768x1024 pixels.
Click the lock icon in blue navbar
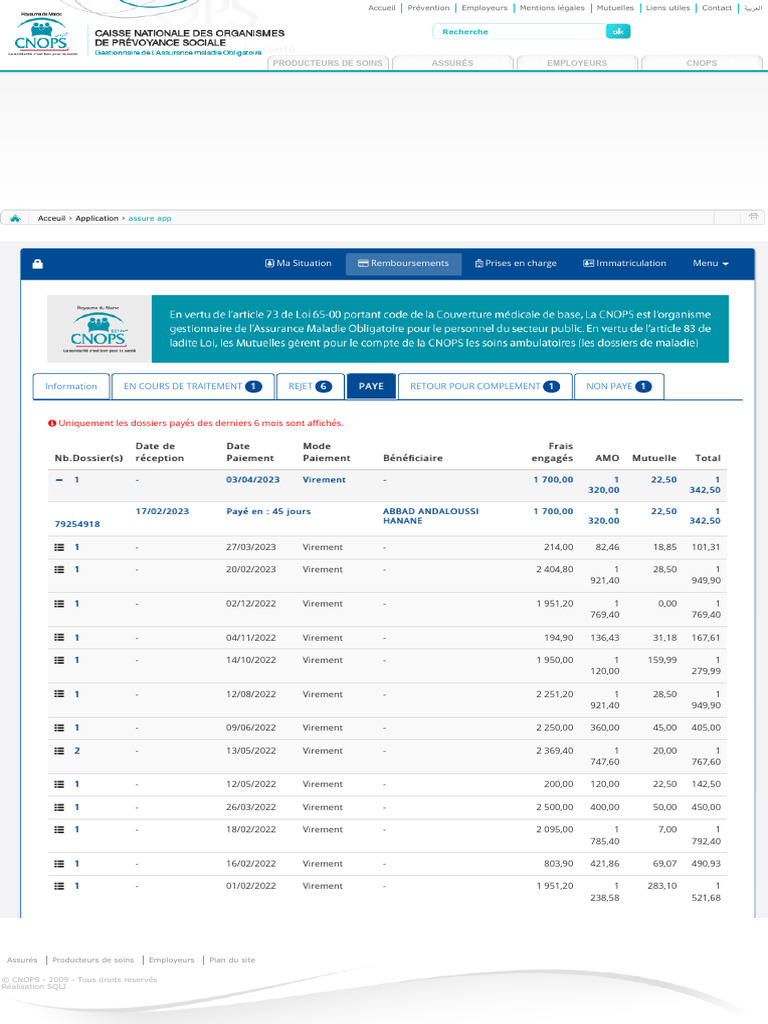tap(38, 264)
